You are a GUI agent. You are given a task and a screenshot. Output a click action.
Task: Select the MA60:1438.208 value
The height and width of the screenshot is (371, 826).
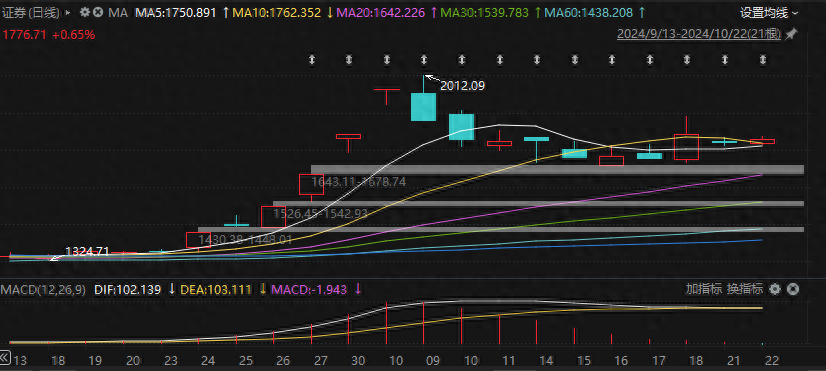click(588, 13)
